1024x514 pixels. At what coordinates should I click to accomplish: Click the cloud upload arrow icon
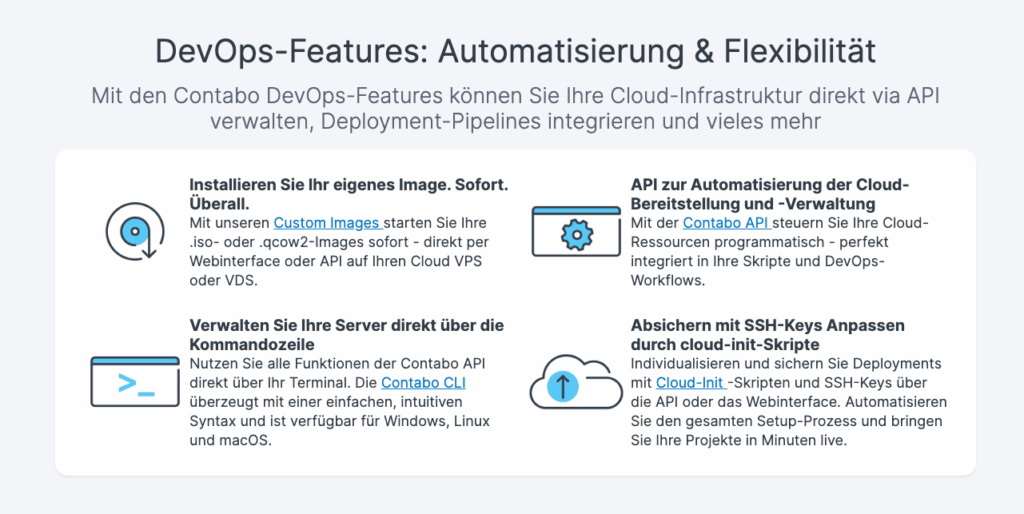(576, 382)
